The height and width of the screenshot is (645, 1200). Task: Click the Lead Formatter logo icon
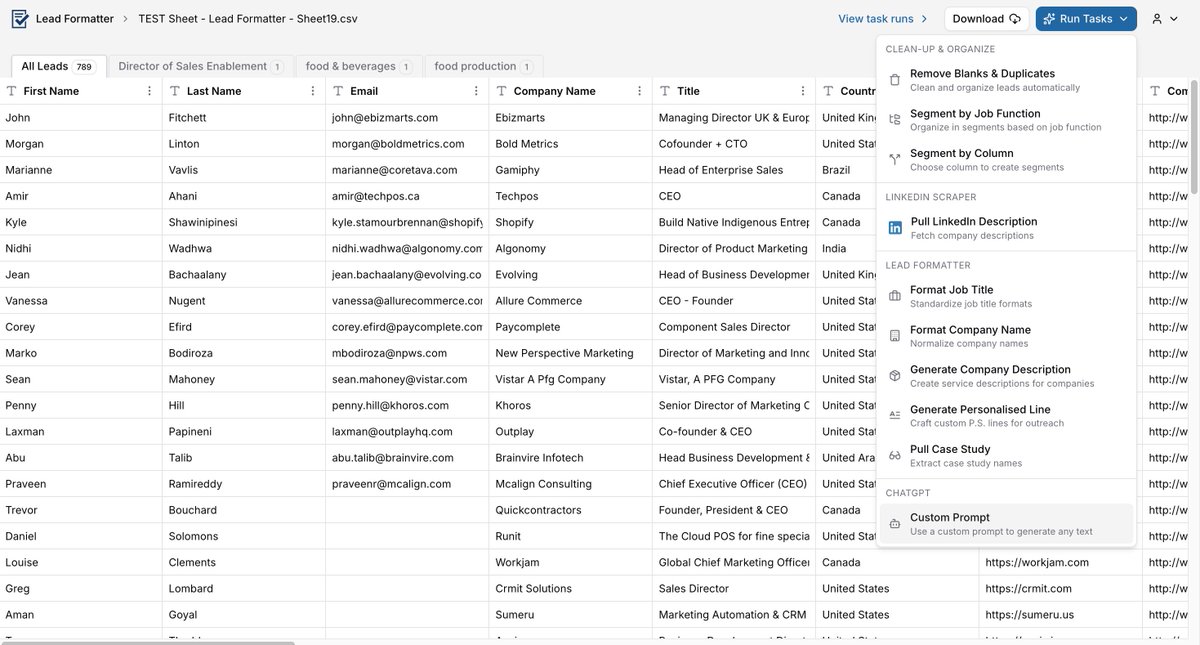pyautogui.click(x=20, y=19)
